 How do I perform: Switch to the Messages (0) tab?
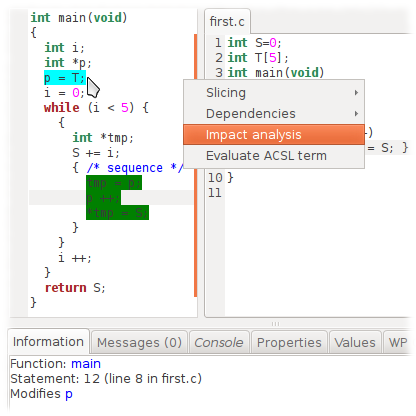click(x=139, y=342)
